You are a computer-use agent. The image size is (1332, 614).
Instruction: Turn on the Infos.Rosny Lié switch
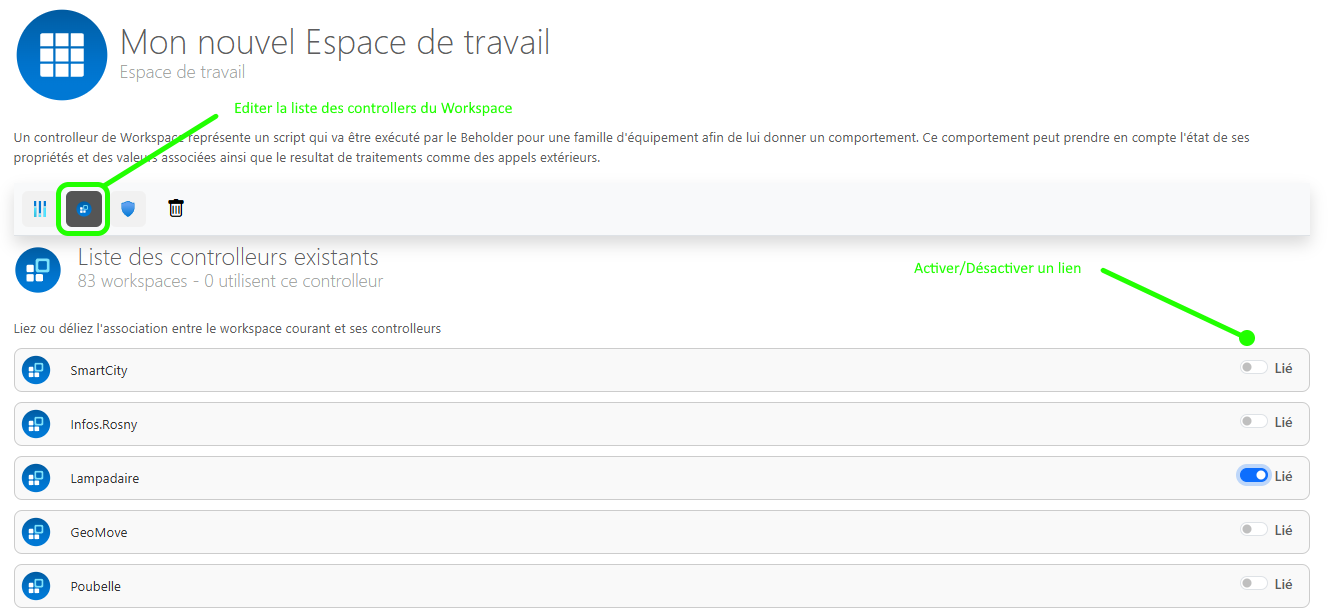click(x=1253, y=422)
